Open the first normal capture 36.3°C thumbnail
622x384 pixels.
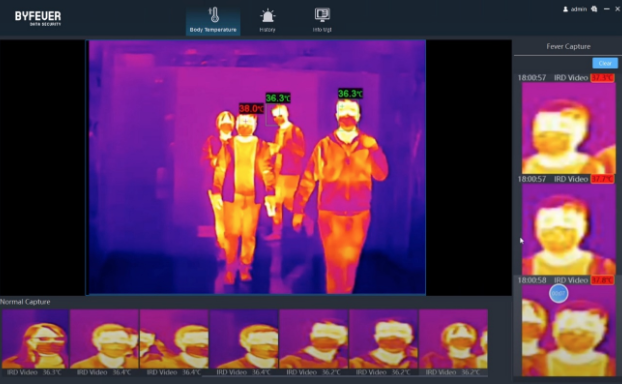tap(35, 339)
